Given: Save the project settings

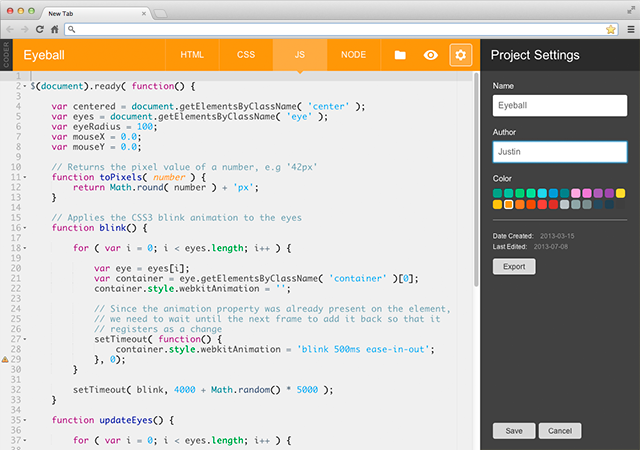Looking at the screenshot, I should (513, 430).
